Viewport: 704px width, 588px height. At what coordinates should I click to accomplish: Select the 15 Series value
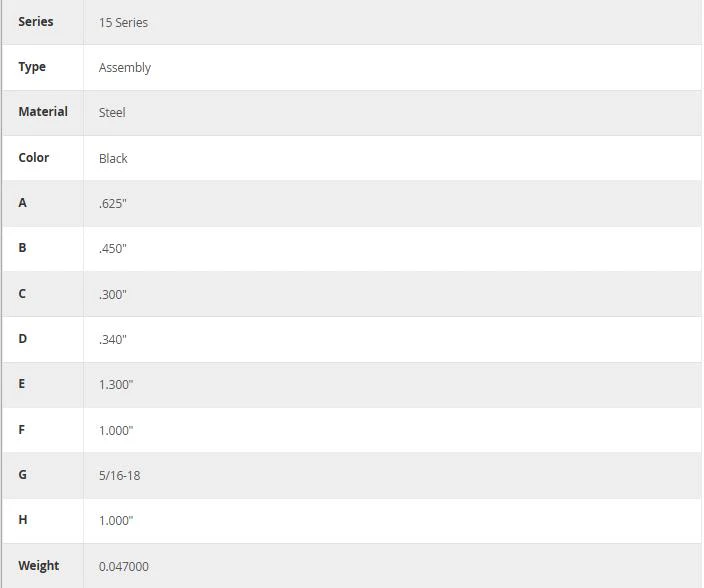tap(123, 22)
